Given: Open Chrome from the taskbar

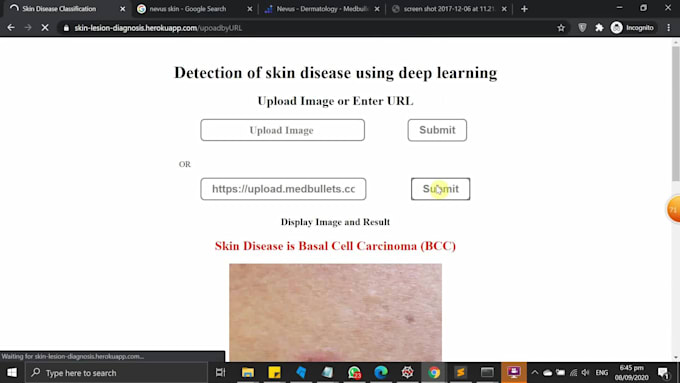Looking at the screenshot, I should [434, 373].
